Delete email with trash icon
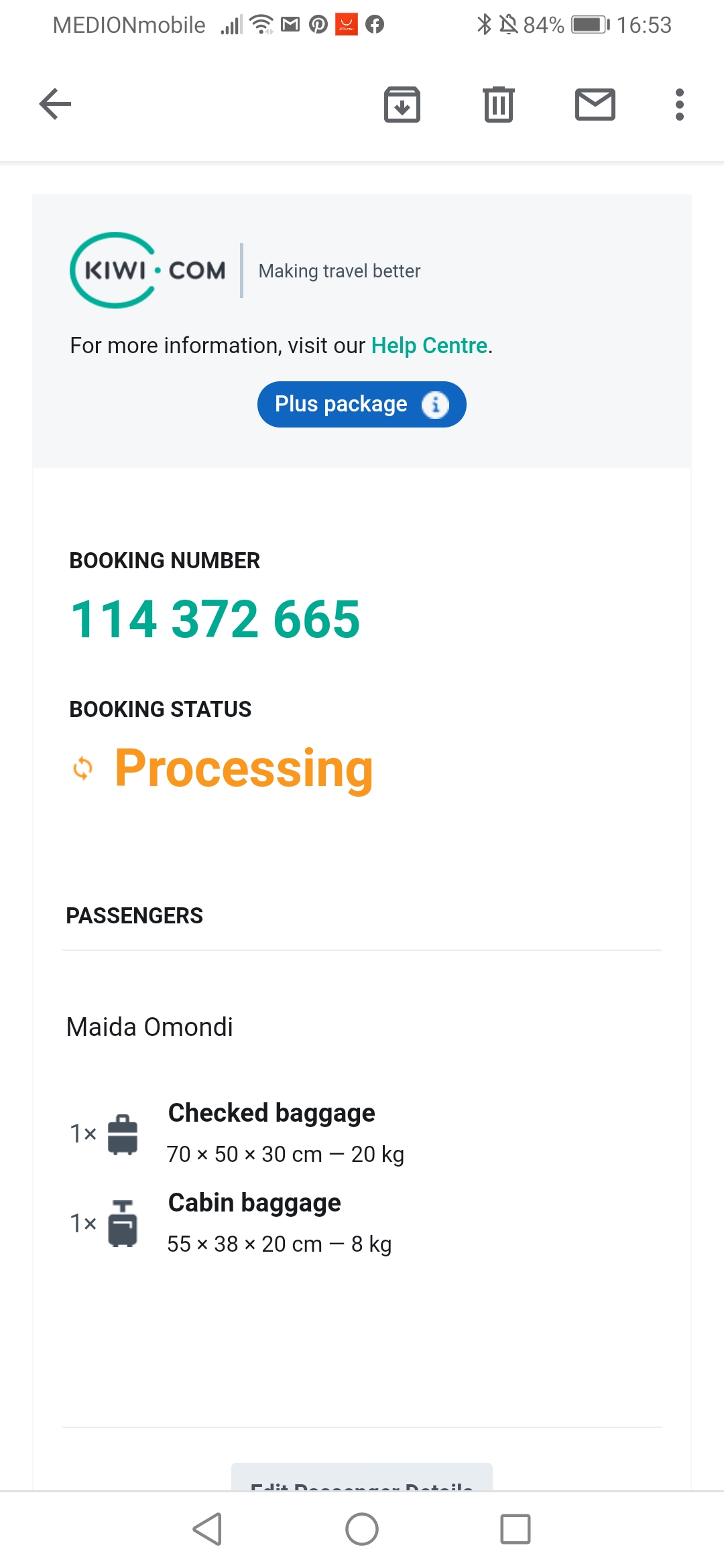Viewport: 724px width, 1568px height. pyautogui.click(x=499, y=105)
